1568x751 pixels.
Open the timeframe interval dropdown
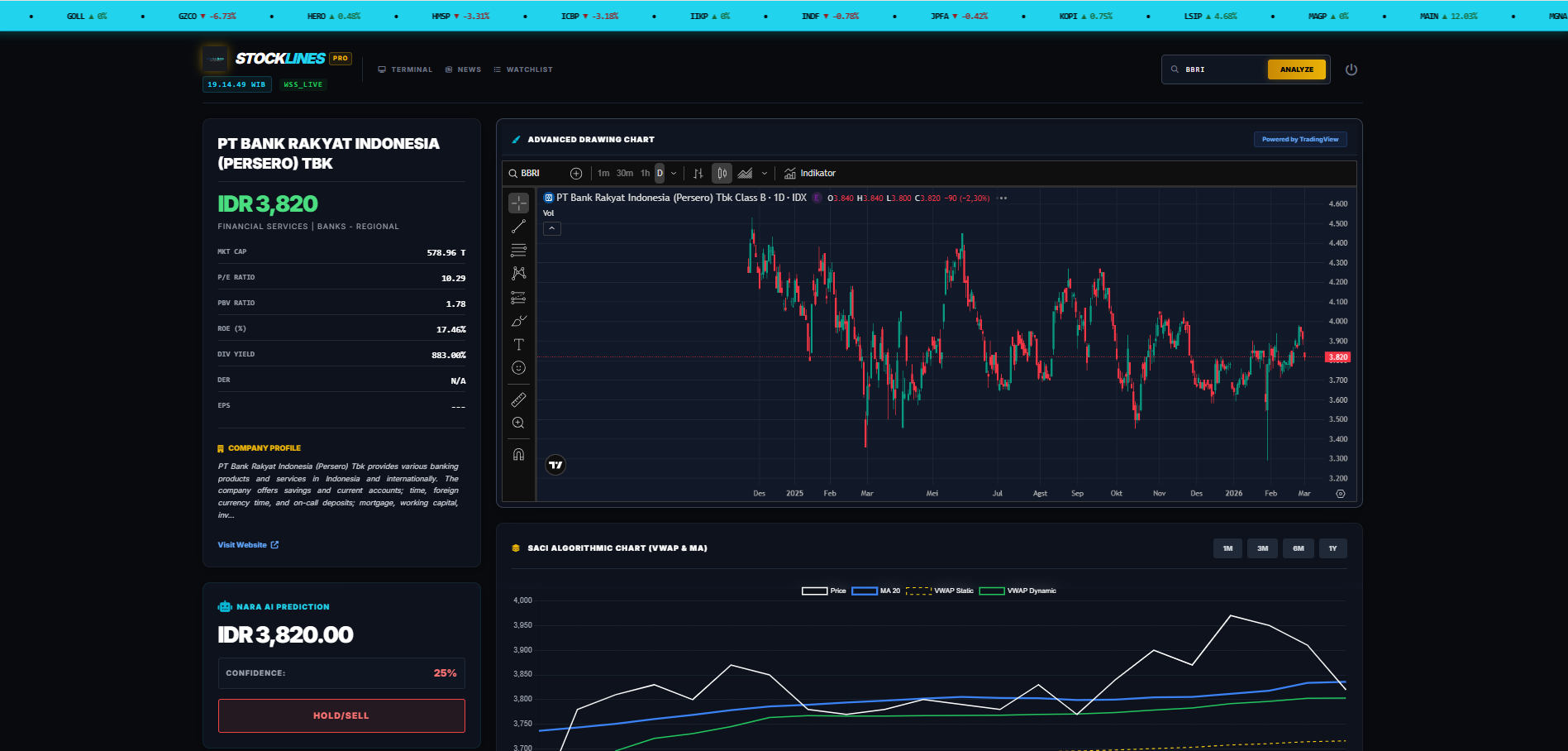(x=674, y=173)
